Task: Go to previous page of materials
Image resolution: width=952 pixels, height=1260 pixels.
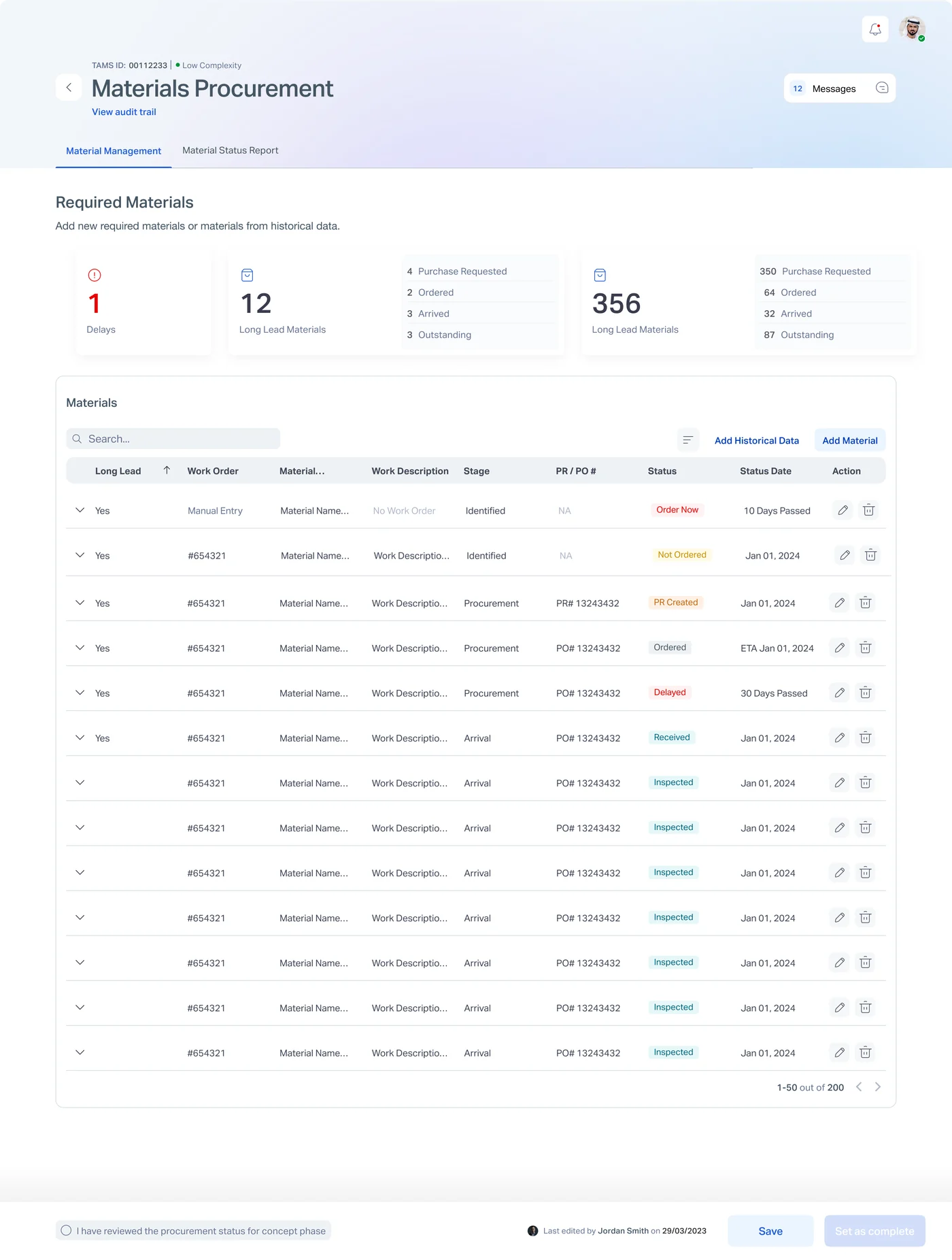Action: 859,1087
